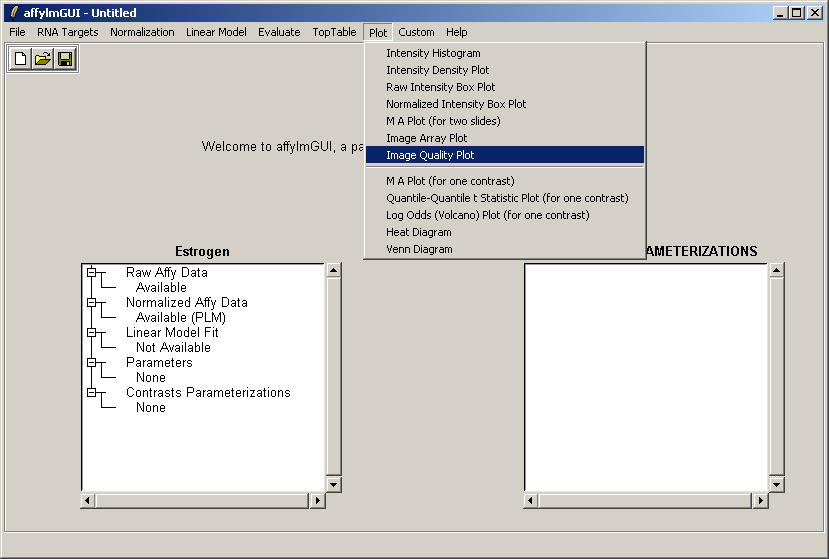Open the TopTable menu
The width and height of the screenshot is (829, 559).
(334, 32)
